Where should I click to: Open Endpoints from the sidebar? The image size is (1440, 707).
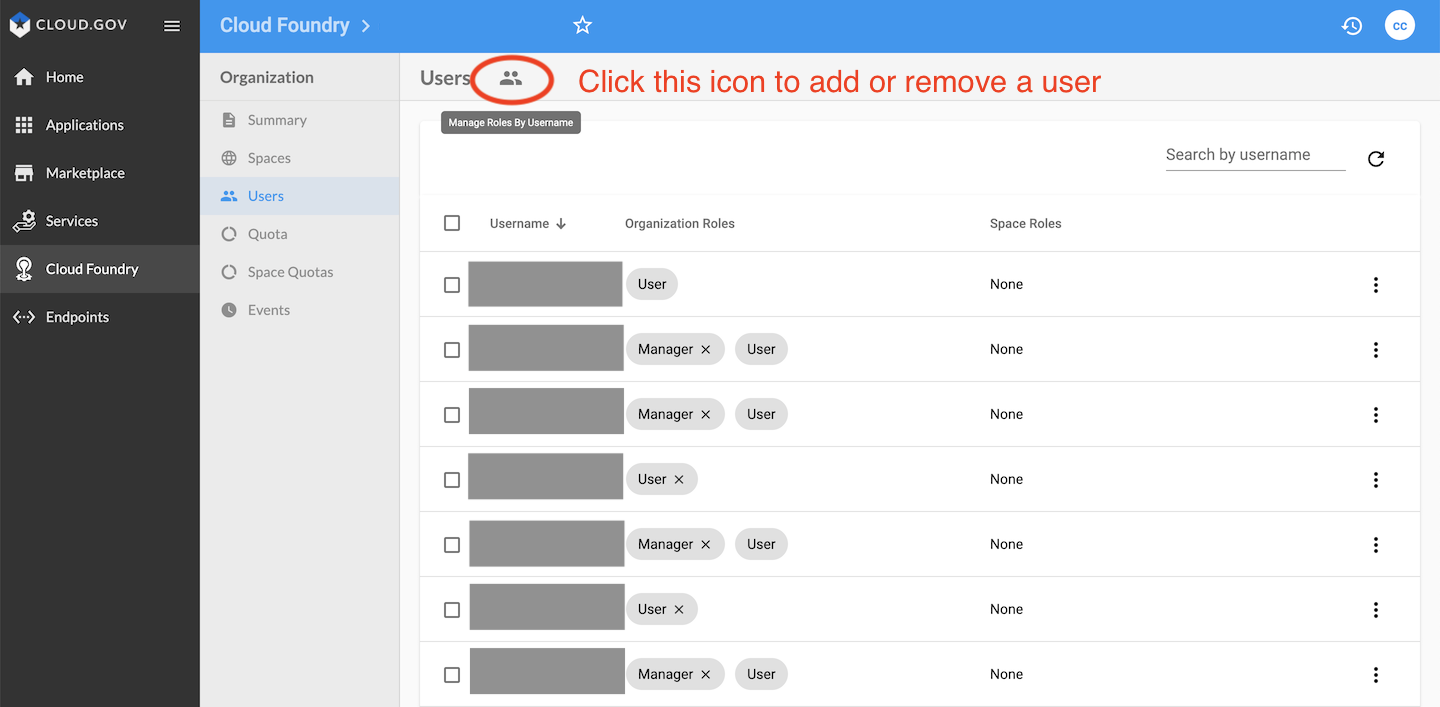100,317
